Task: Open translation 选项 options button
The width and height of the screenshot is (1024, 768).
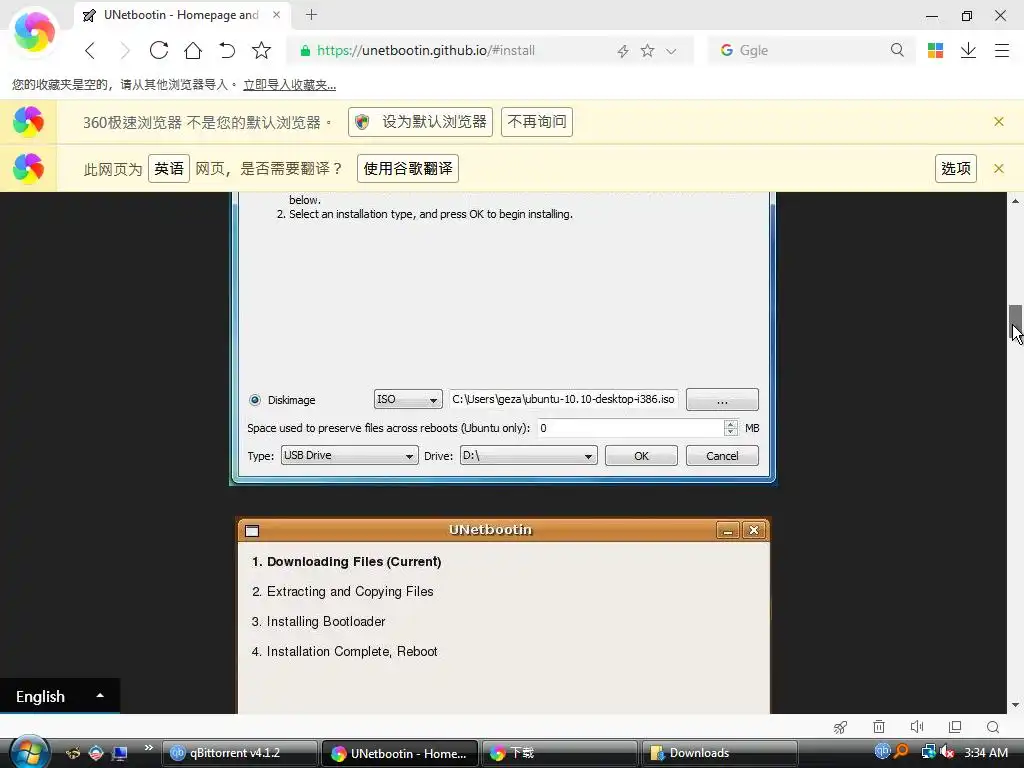Action: 955,168
